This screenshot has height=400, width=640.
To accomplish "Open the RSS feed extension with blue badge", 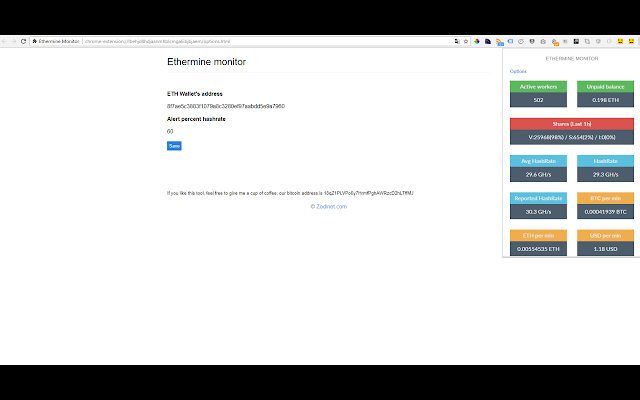I will 499,42.
